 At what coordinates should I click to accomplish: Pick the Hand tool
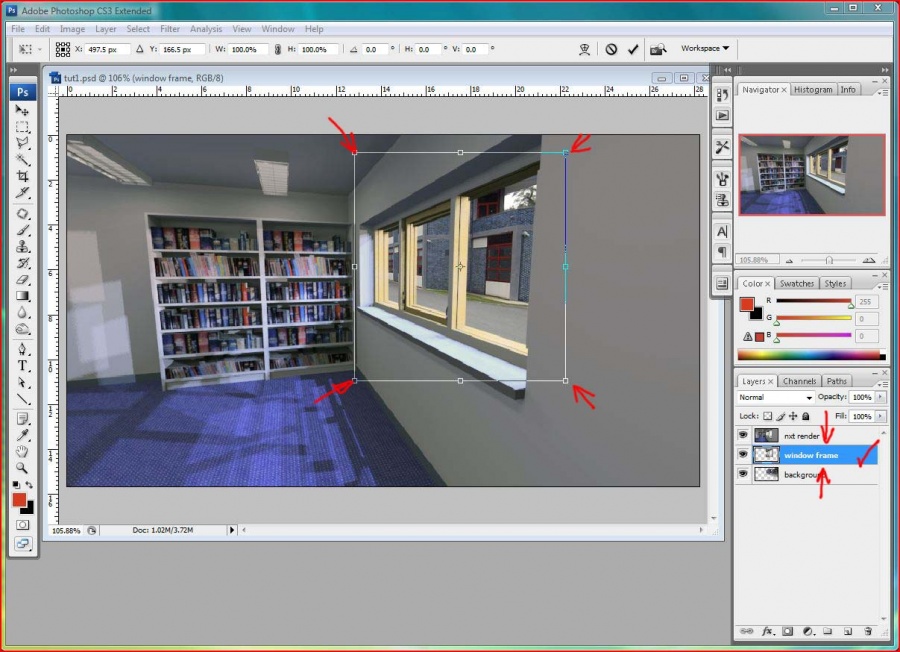click(x=23, y=451)
